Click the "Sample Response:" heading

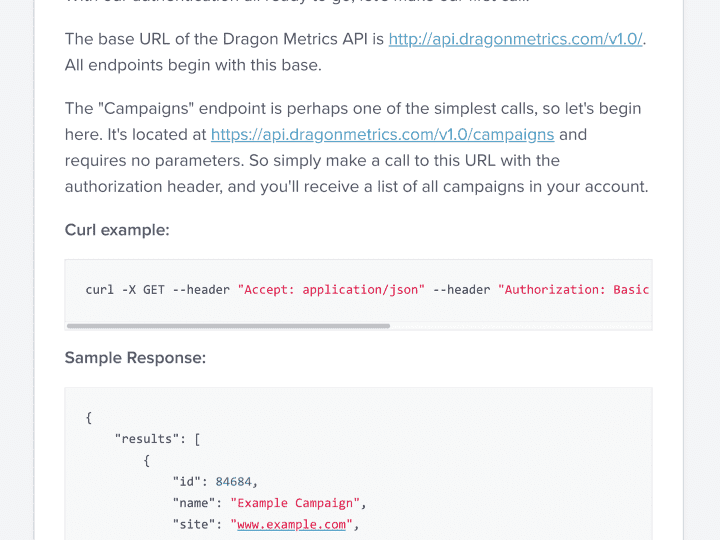click(x=135, y=357)
